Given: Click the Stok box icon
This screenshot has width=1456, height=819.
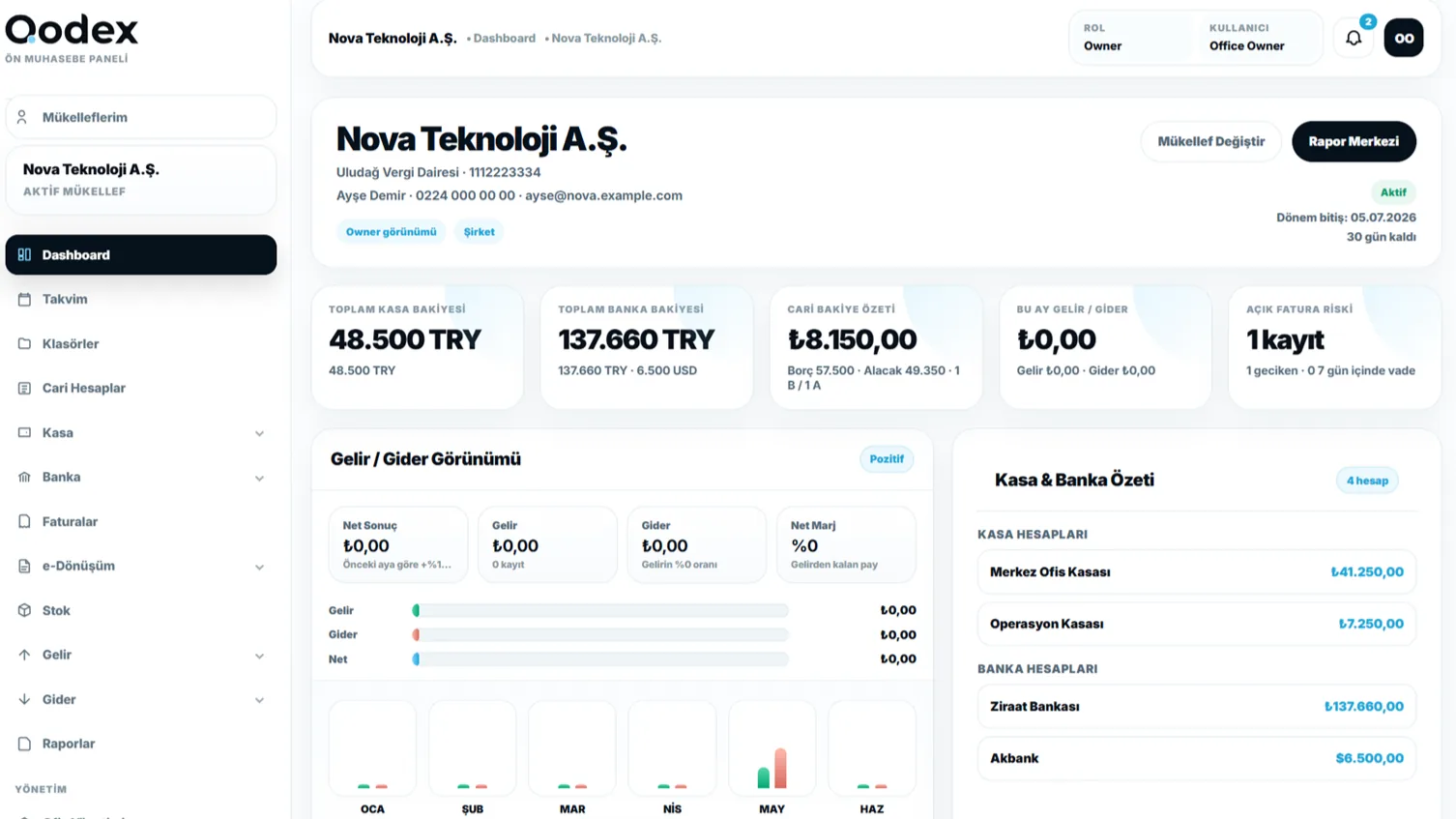Looking at the screenshot, I should [24, 611].
